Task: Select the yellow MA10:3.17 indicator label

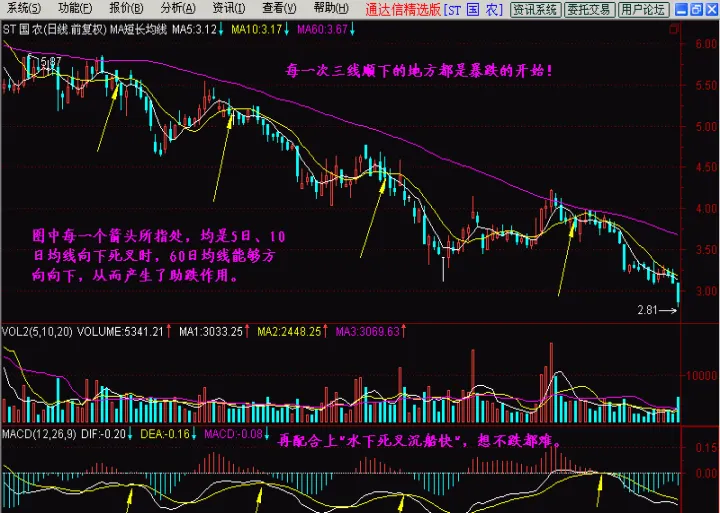Action: pyautogui.click(x=257, y=30)
